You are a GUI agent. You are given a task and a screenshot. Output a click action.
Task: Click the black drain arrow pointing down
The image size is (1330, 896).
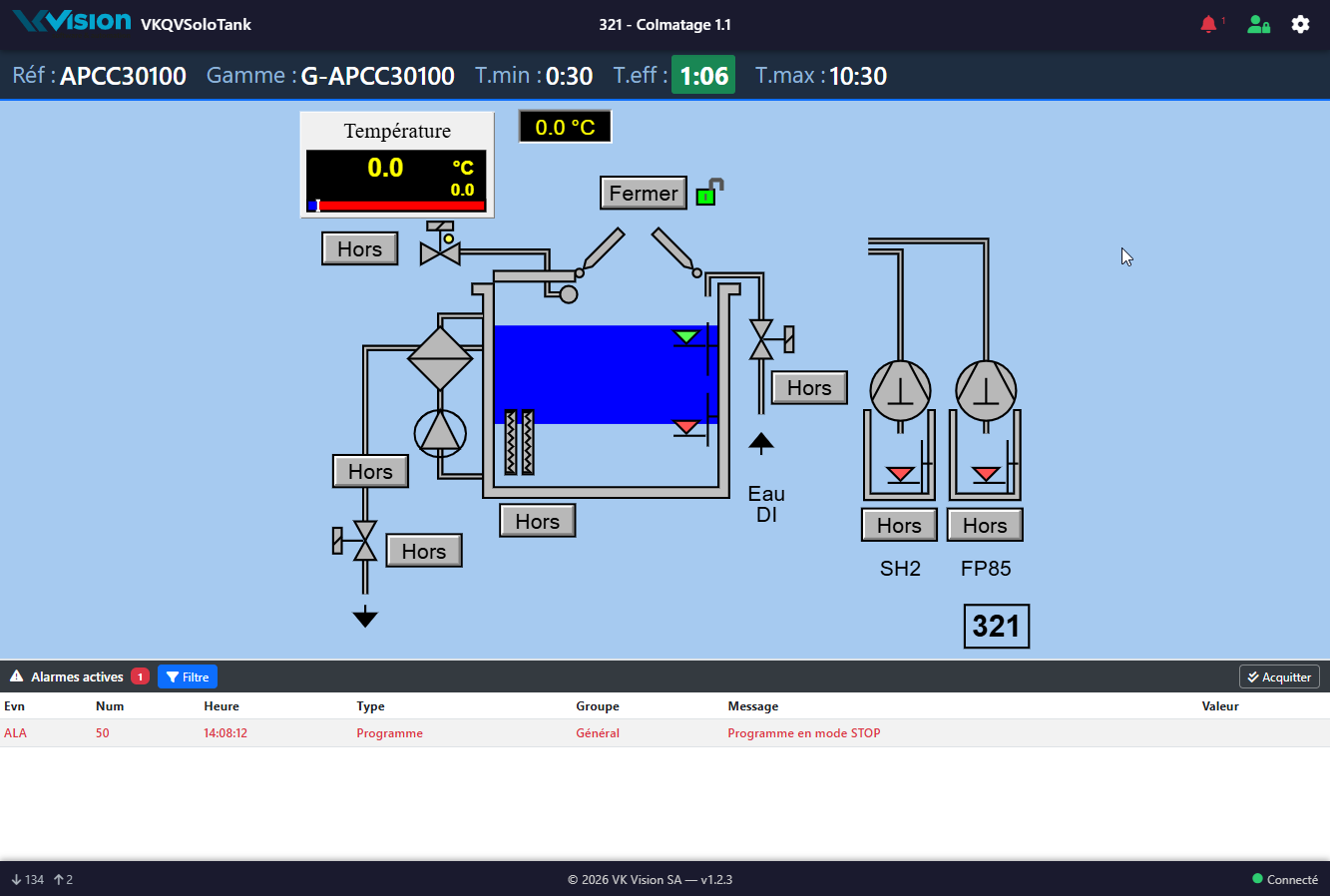365,618
